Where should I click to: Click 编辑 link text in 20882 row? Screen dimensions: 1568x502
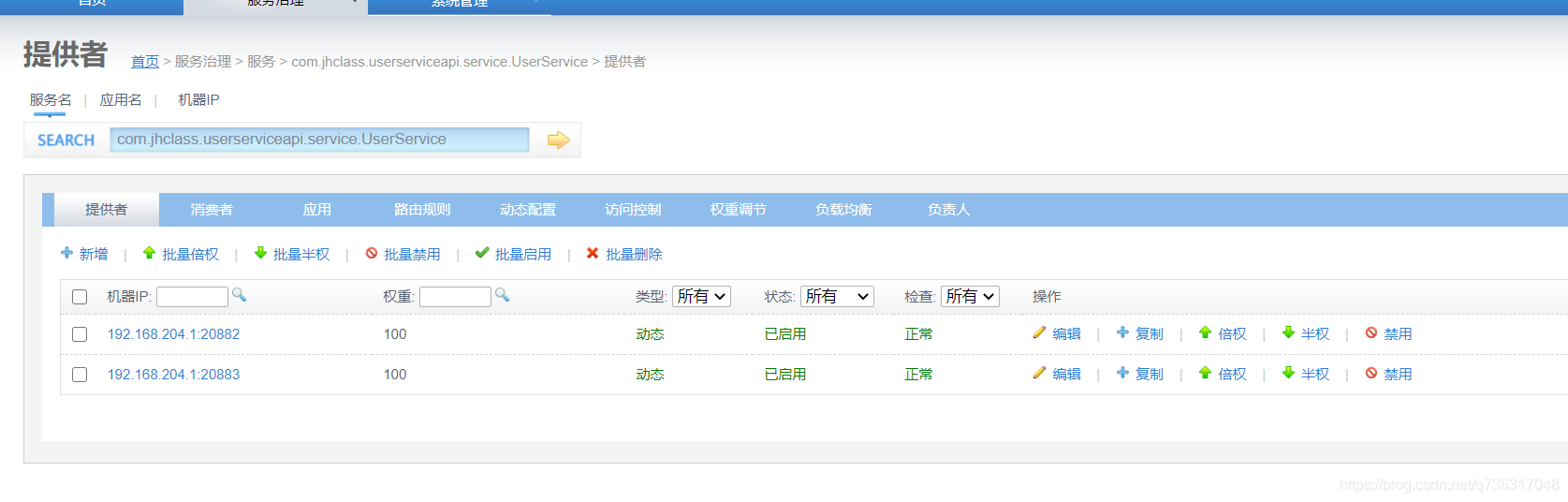coord(1066,334)
